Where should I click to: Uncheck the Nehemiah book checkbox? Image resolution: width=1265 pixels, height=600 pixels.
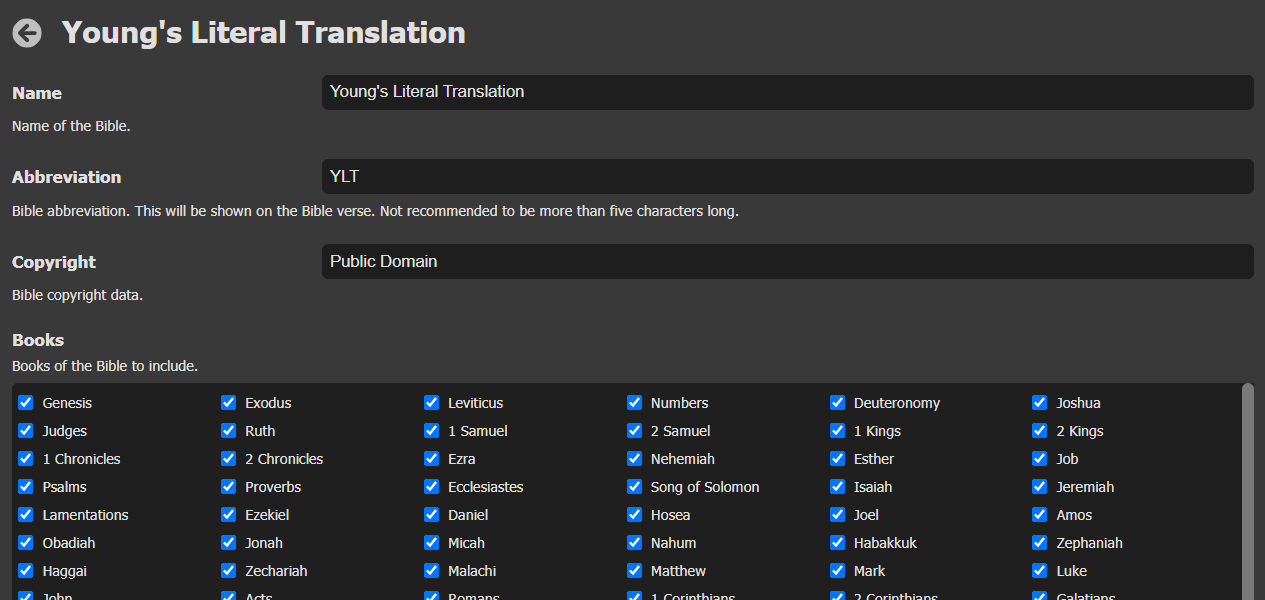[635, 459]
